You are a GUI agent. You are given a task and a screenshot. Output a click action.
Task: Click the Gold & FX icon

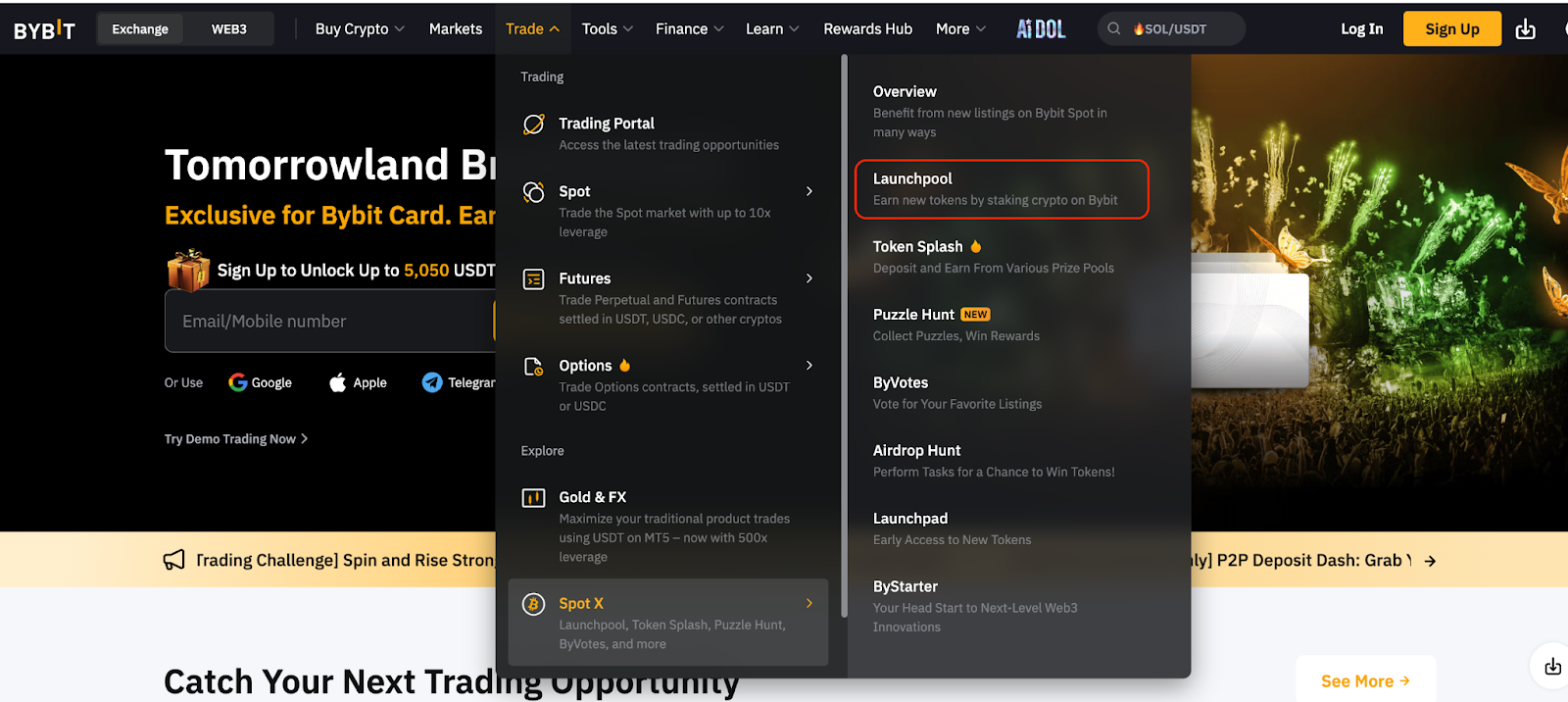(534, 498)
